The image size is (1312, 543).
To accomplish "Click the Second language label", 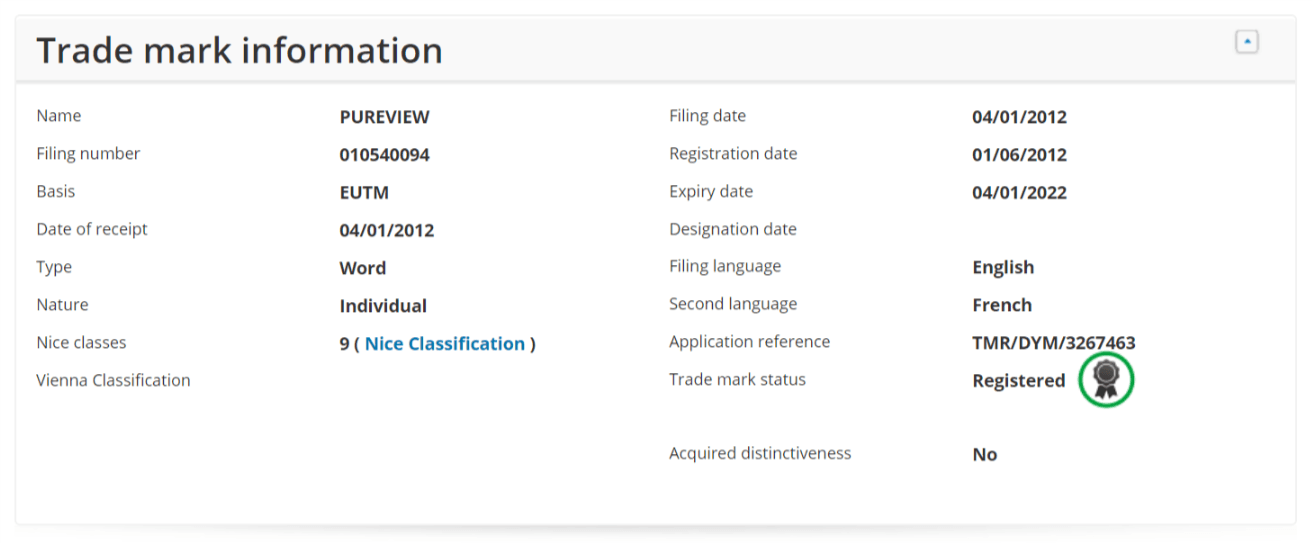I will tap(733, 304).
